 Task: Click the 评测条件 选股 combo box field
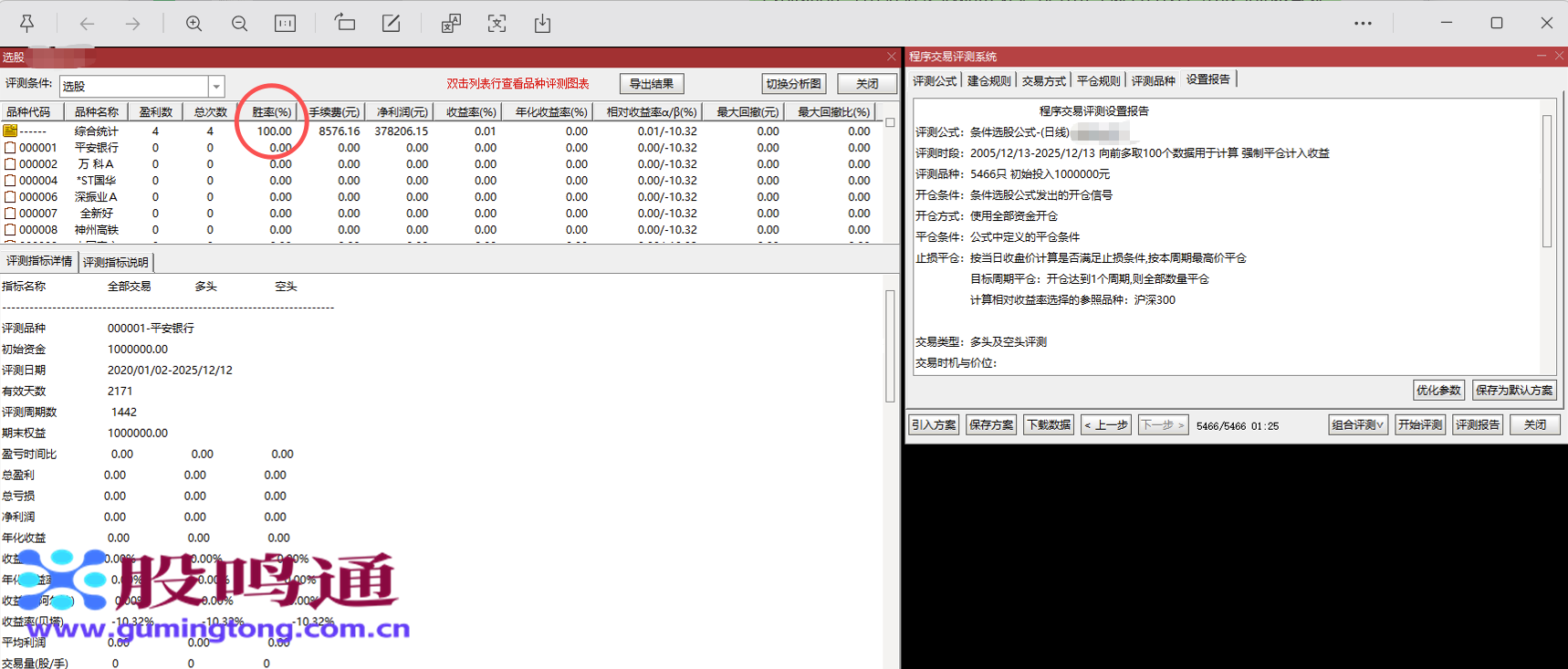click(x=141, y=87)
